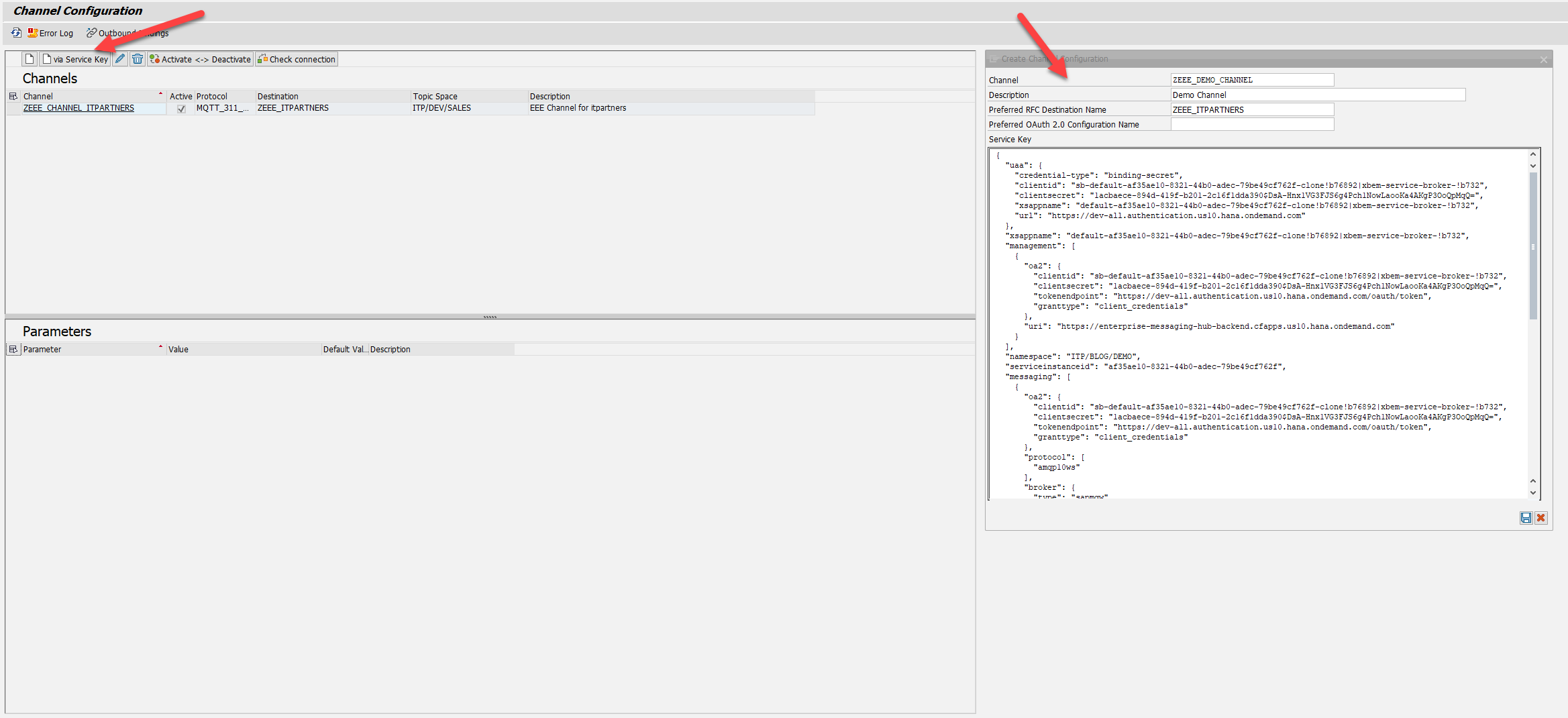The height and width of the screenshot is (718, 1568).
Task: Click Check connection button
Action: click(297, 59)
